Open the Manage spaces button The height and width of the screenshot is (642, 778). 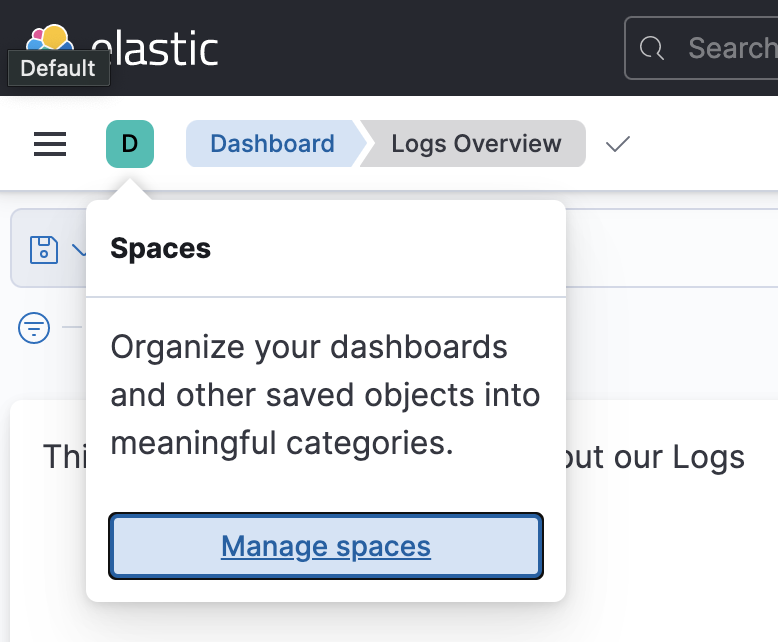point(326,546)
